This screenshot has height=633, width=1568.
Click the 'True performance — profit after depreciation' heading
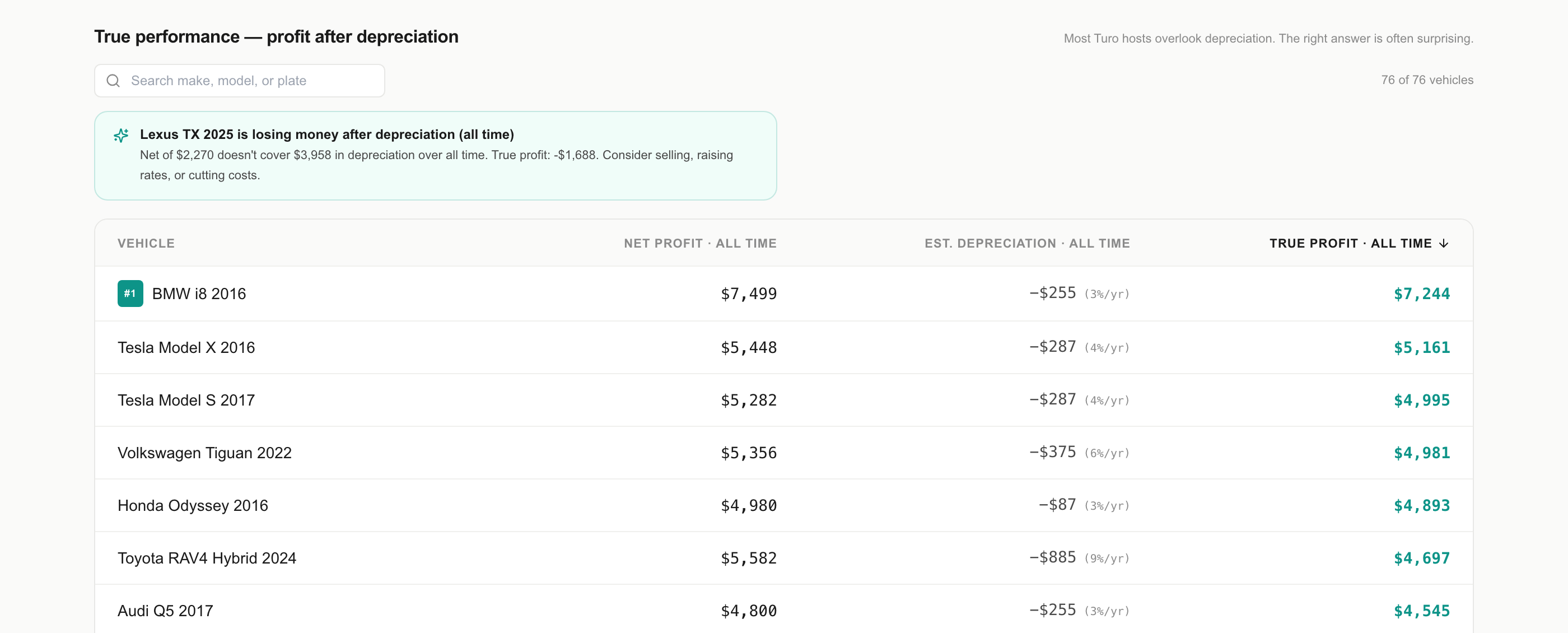click(276, 37)
